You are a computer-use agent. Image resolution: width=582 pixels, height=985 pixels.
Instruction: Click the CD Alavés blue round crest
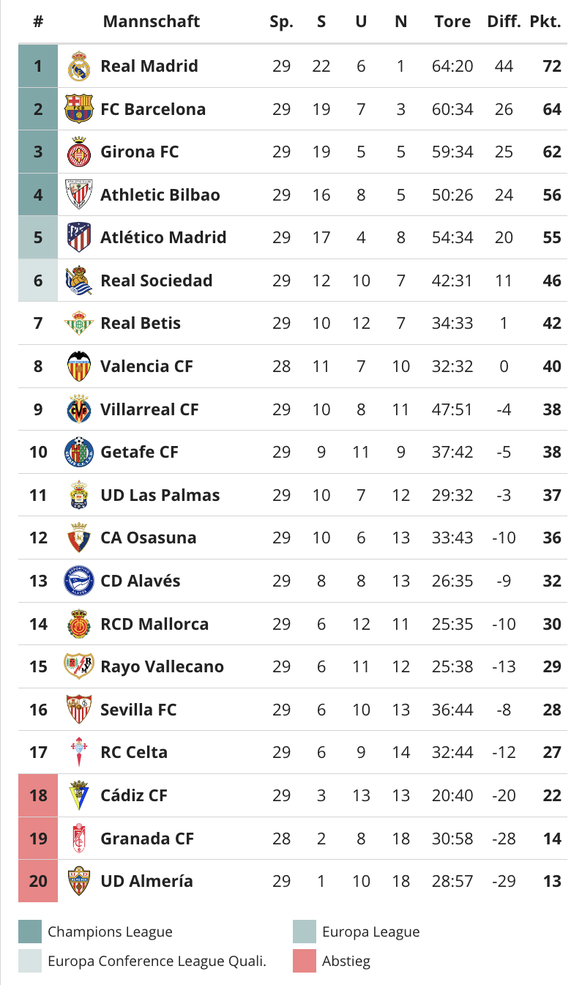(x=79, y=580)
